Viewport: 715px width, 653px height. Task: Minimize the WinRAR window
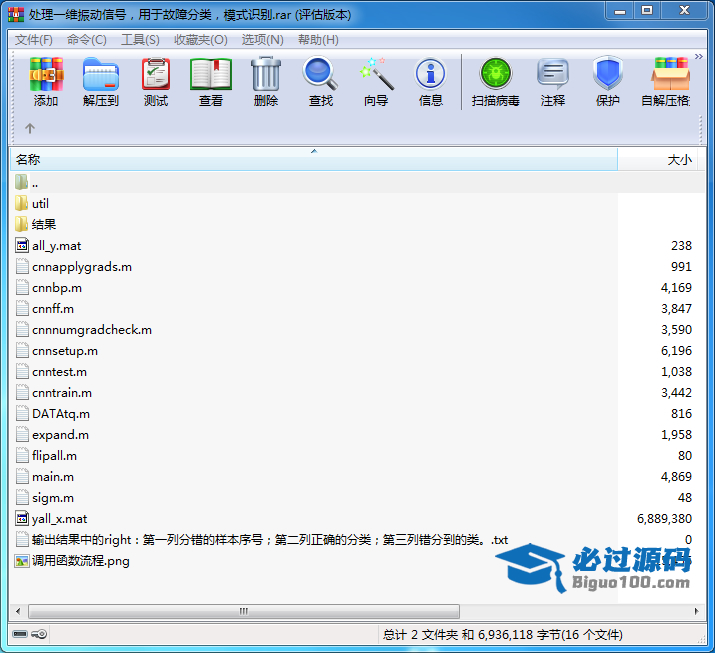(x=620, y=11)
